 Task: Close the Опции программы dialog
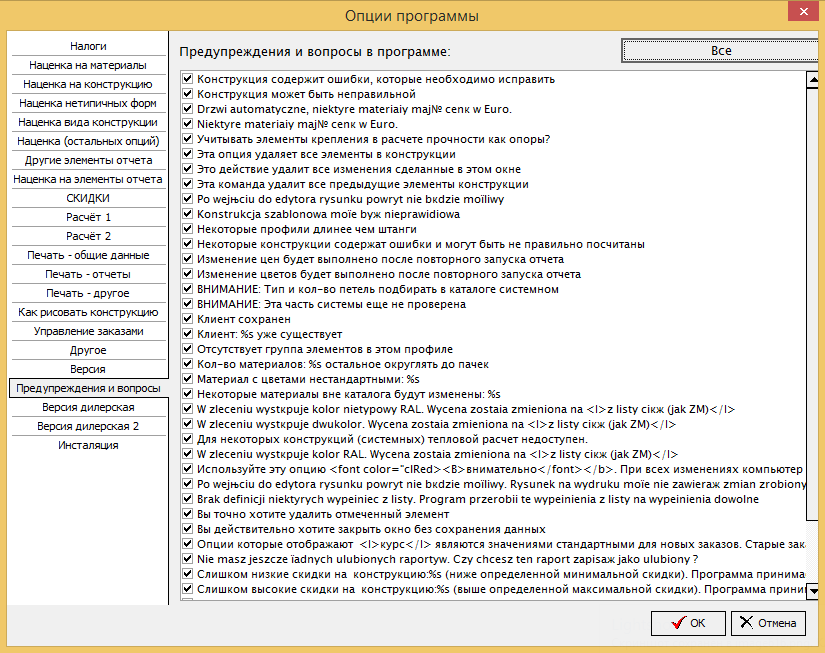pyautogui.click(x=803, y=11)
